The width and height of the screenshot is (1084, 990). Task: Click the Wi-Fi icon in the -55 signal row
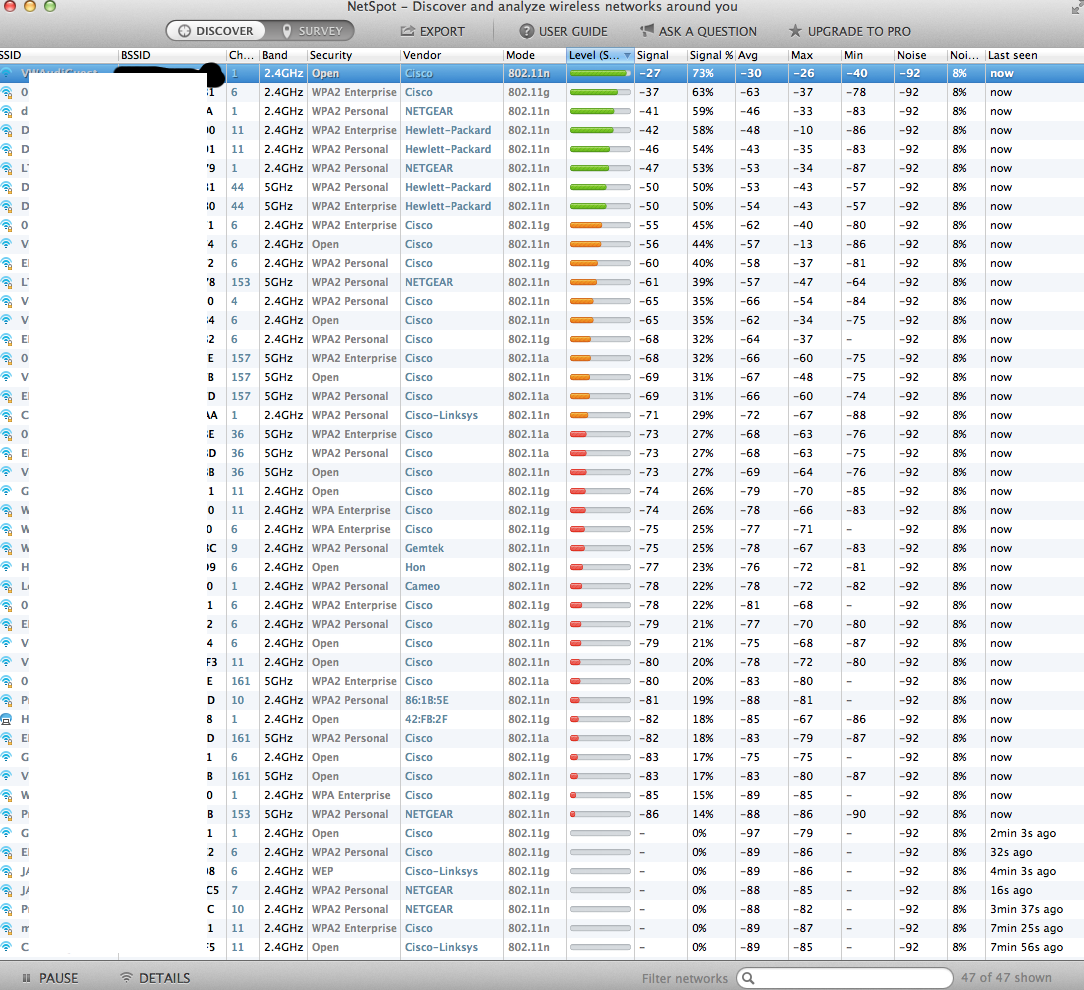[x=7, y=225]
